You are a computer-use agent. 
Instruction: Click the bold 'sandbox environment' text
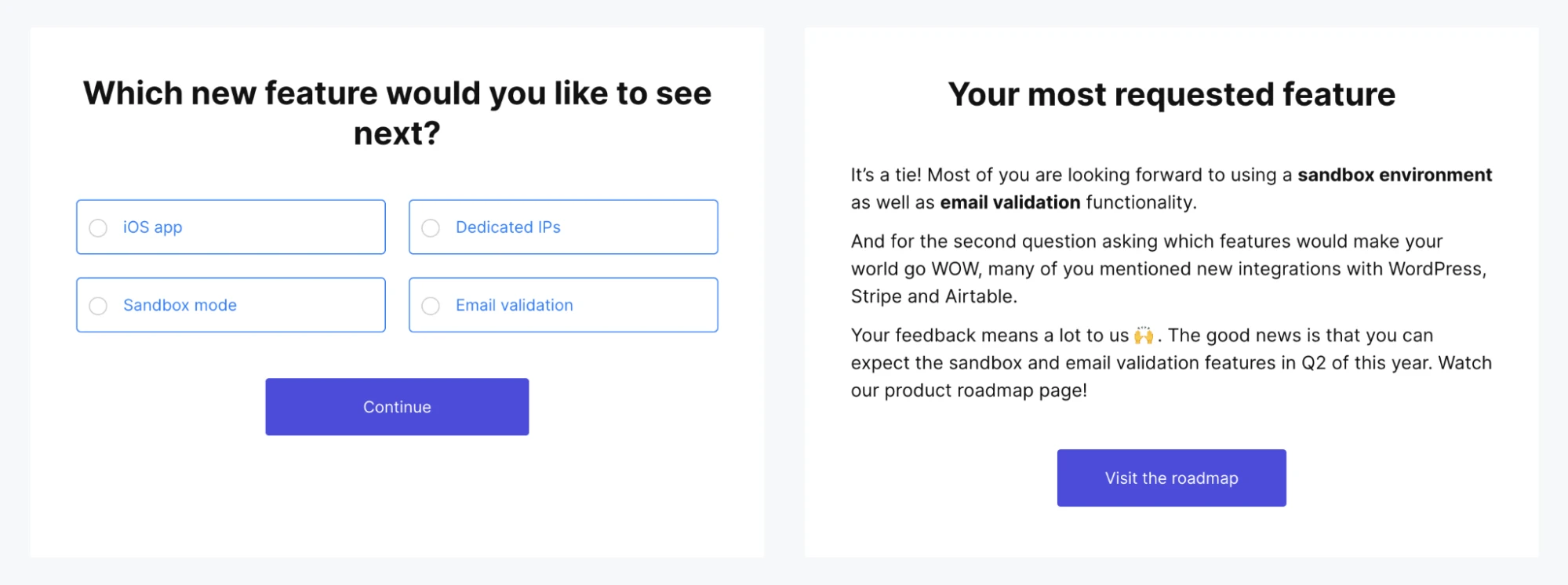[1394, 175]
